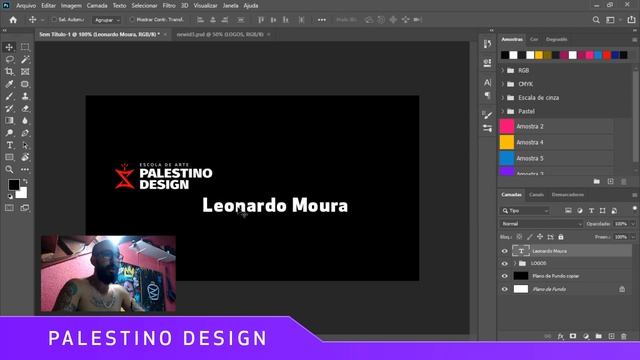
Task: Open the Agrupar dropdown
Action: pyautogui.click(x=107, y=20)
